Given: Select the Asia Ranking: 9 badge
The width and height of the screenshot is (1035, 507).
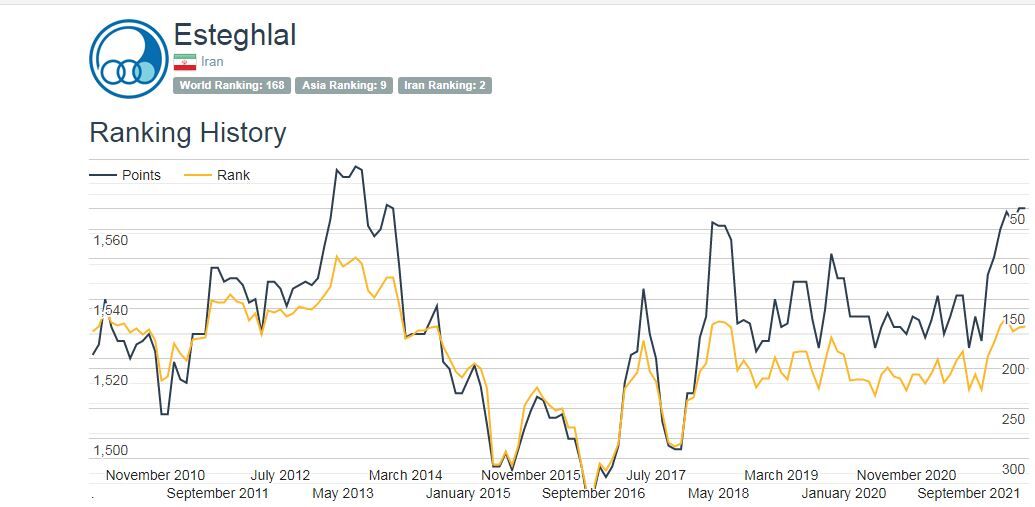Looking at the screenshot, I should click(x=344, y=86).
